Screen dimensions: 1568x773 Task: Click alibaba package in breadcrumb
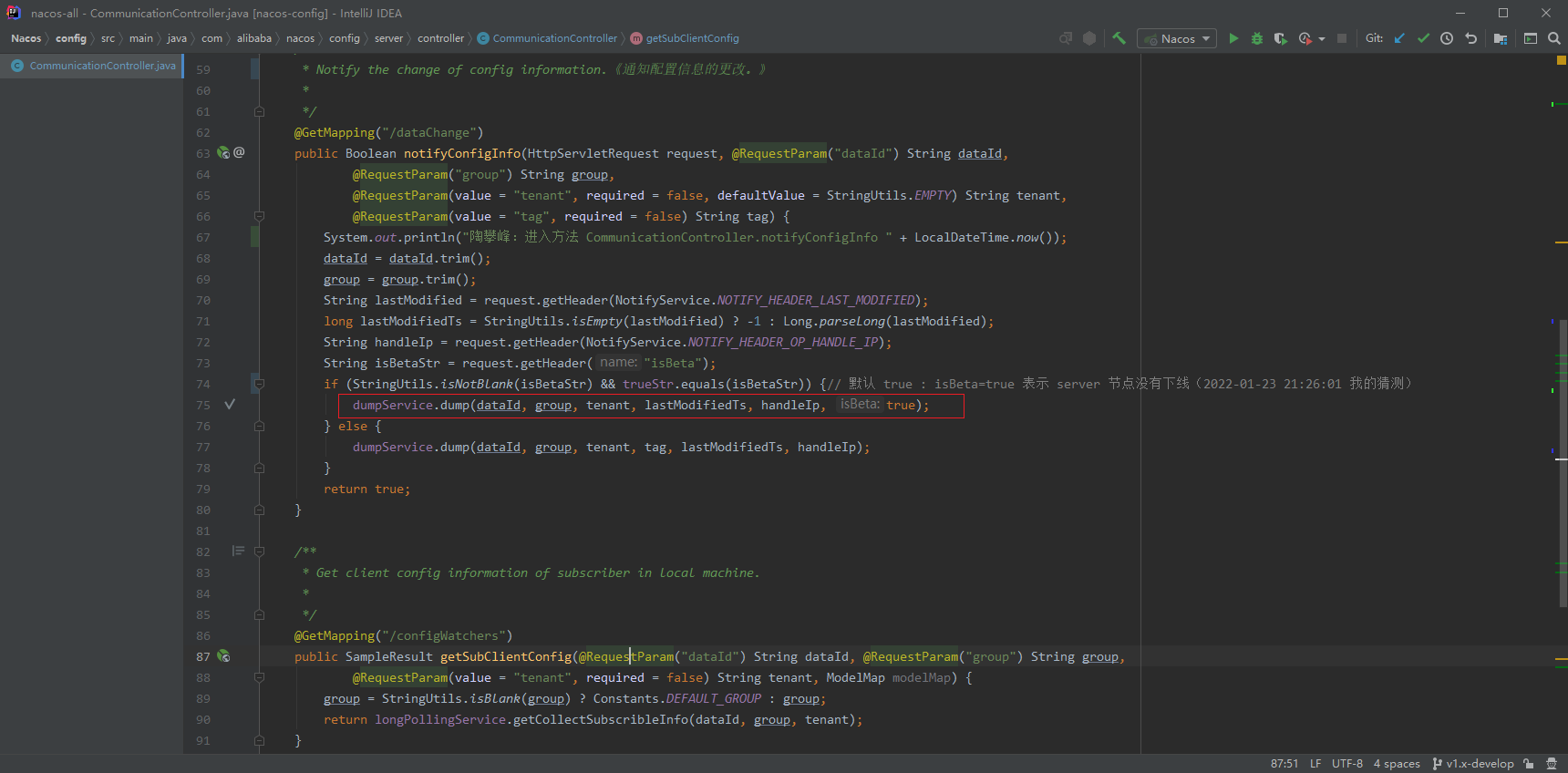pos(254,38)
